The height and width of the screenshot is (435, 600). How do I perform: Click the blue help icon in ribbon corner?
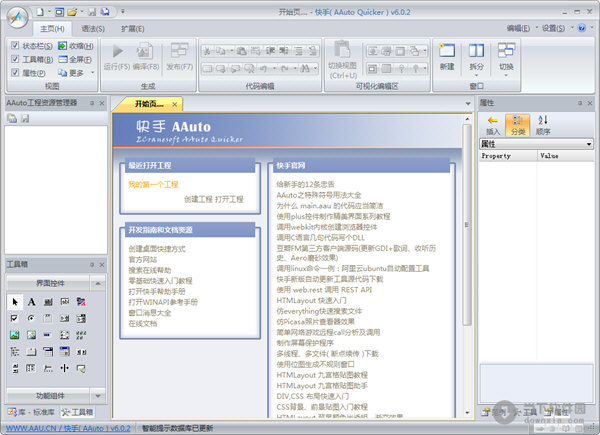click(x=582, y=28)
